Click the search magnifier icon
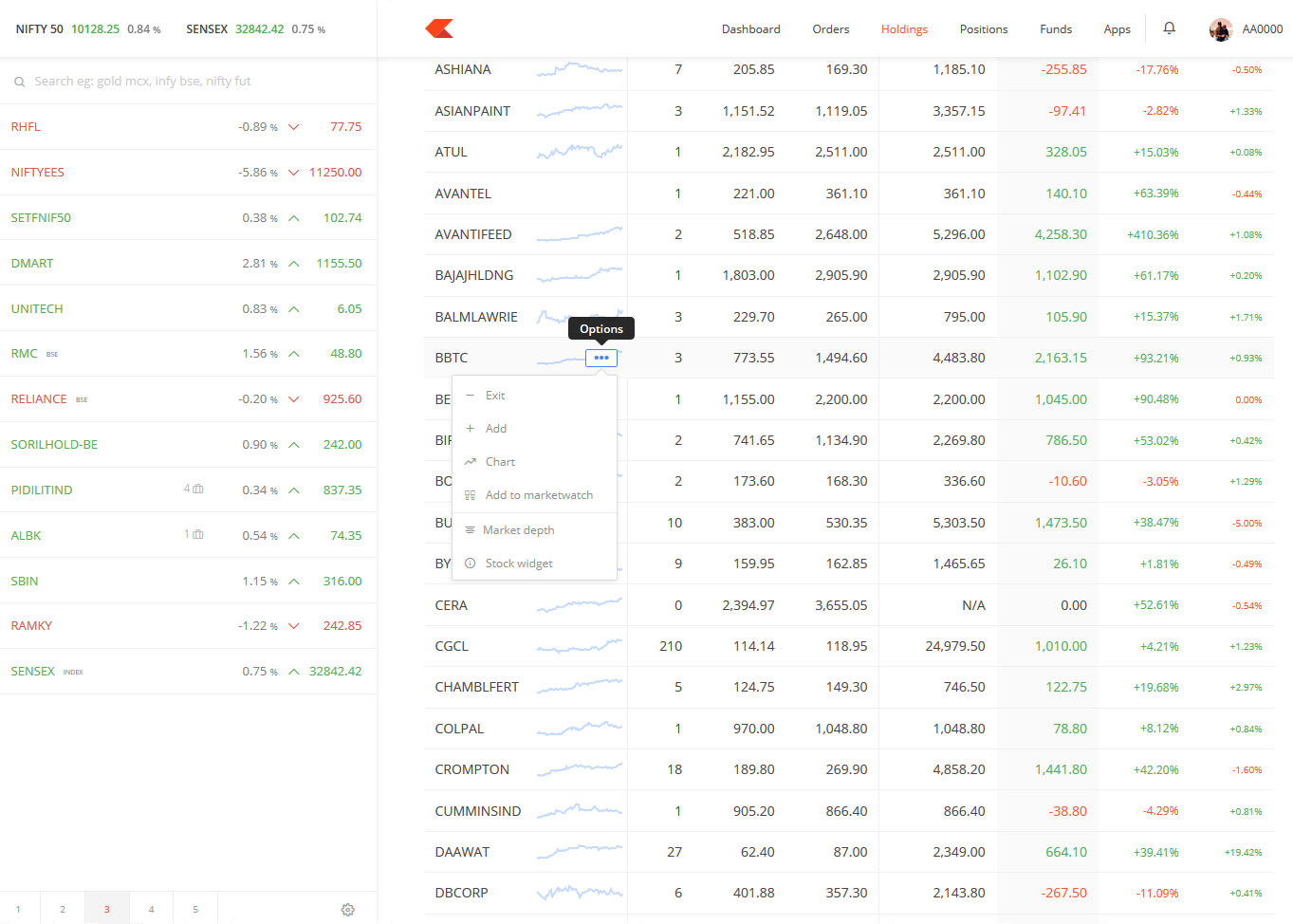This screenshot has height=924, width=1293. pos(19,82)
